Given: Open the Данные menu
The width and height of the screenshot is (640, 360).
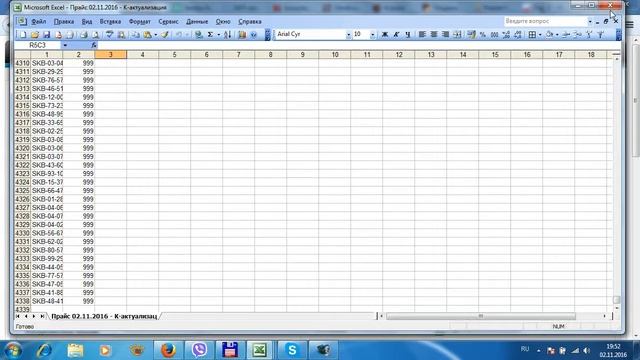Looking at the screenshot, I should pos(197,22).
